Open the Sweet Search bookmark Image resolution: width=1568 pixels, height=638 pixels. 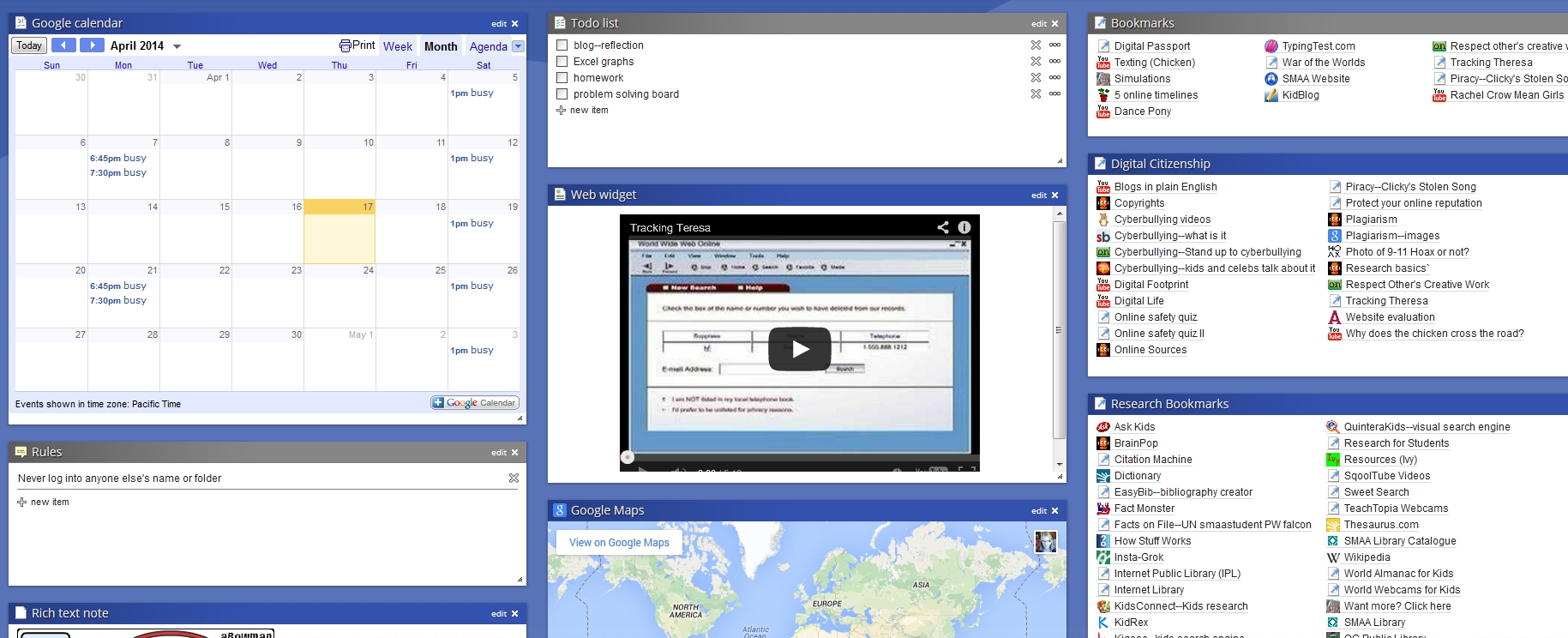[x=1376, y=492]
